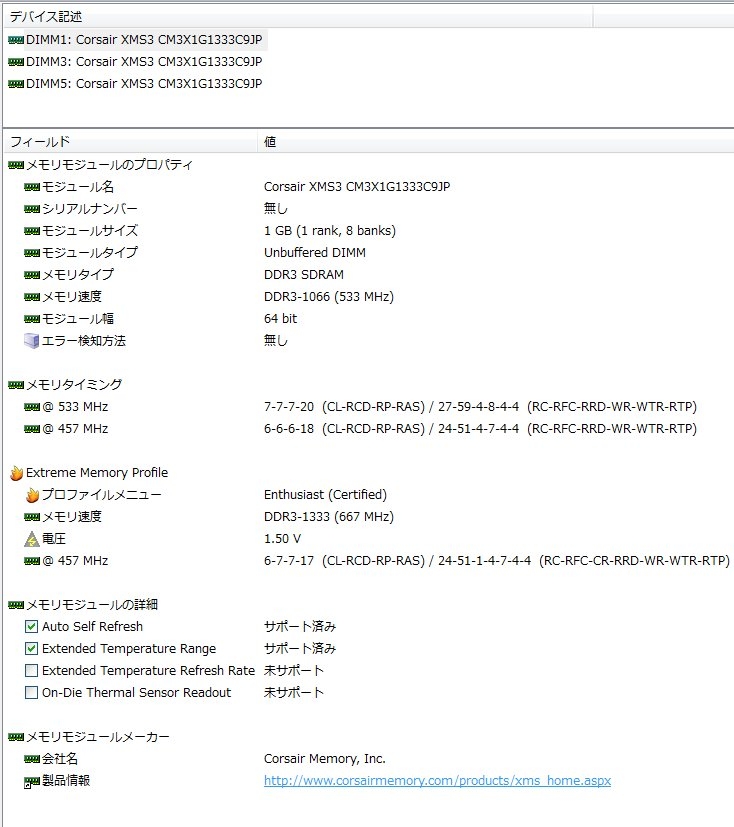This screenshot has width=734, height=827.
Task: Click the icon beside 6-6-6-18 @ 457 MHz row
Action: [x=32, y=429]
